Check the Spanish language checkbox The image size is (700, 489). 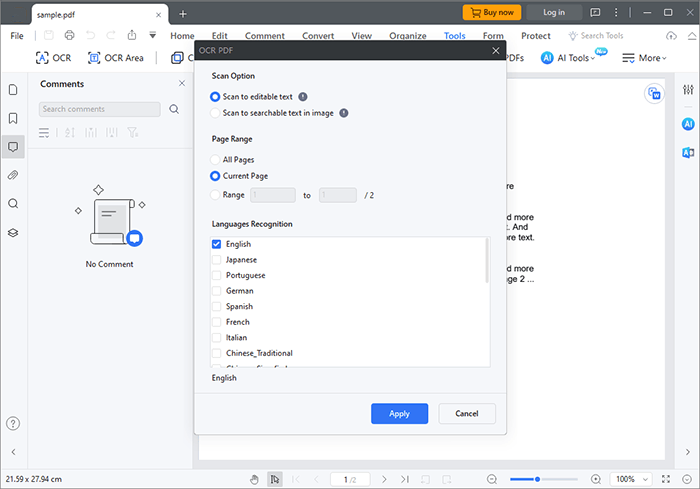[217, 306]
